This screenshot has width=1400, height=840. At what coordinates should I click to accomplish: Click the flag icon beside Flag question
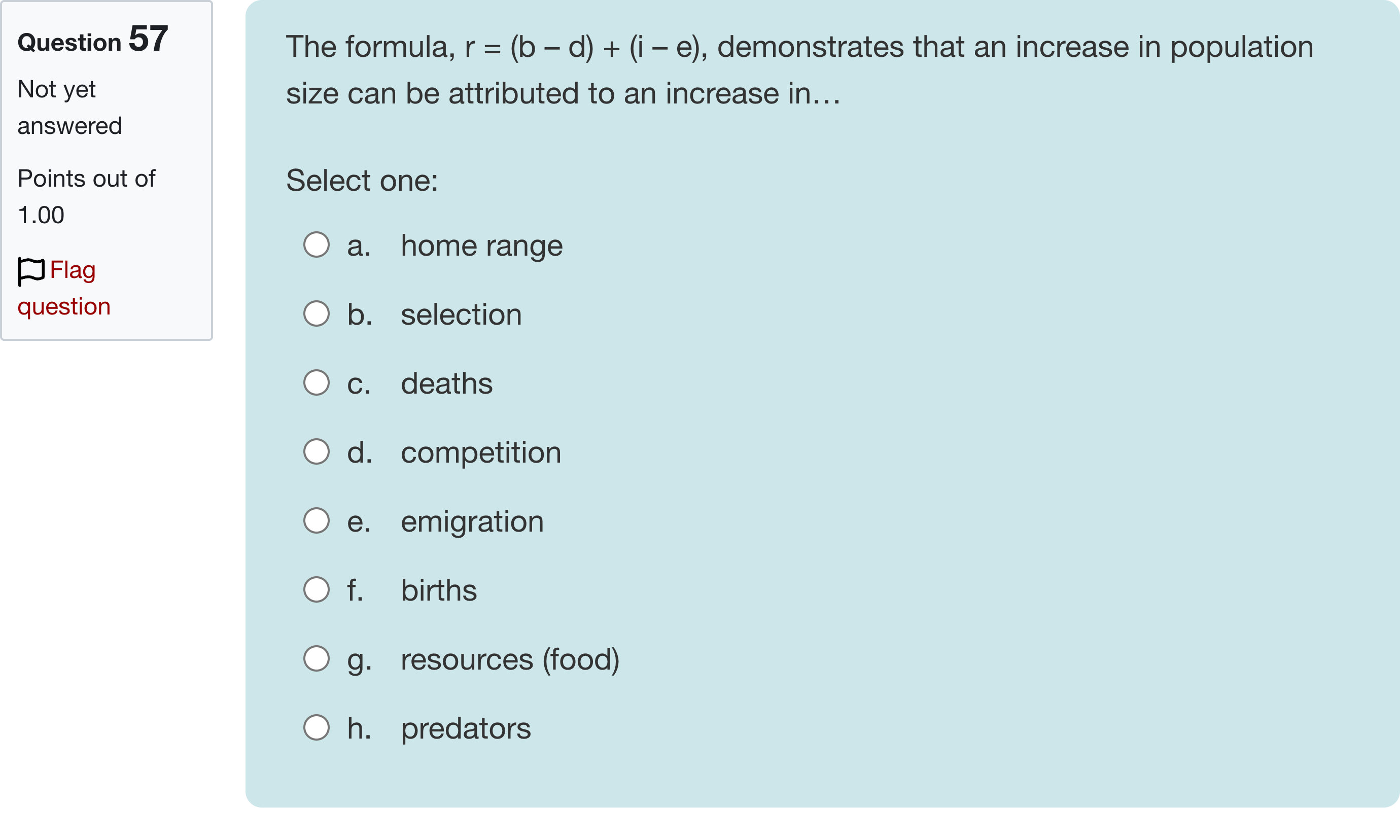click(x=31, y=270)
